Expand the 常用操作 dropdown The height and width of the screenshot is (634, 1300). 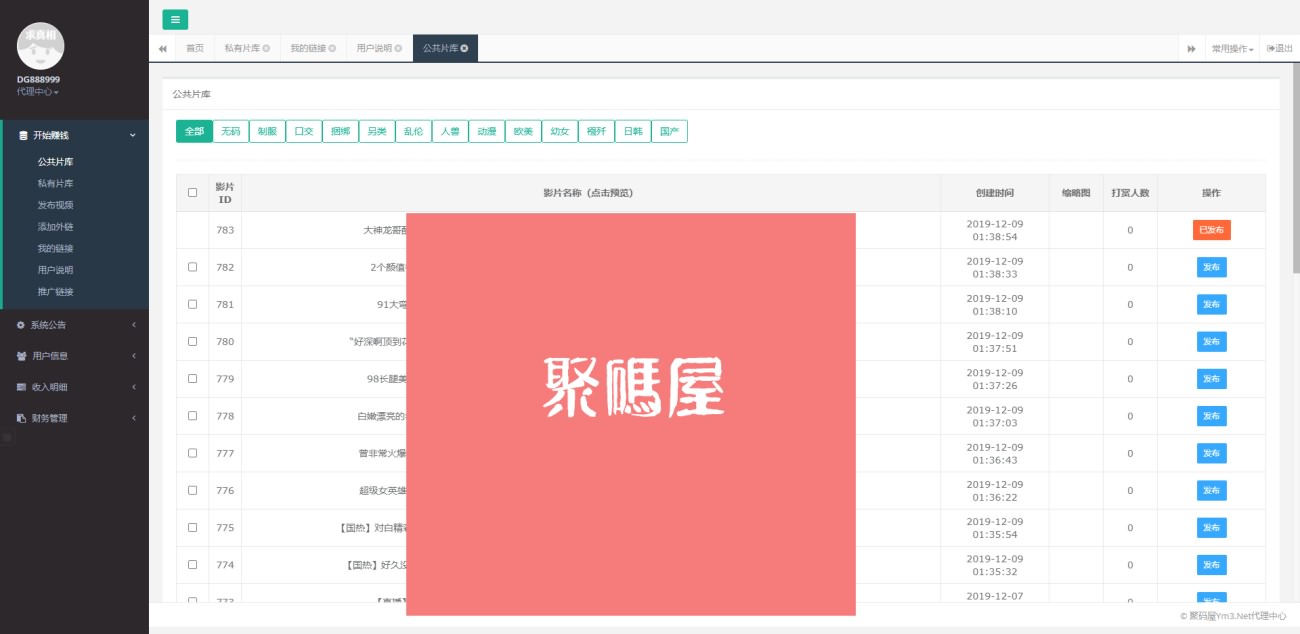coord(1232,48)
